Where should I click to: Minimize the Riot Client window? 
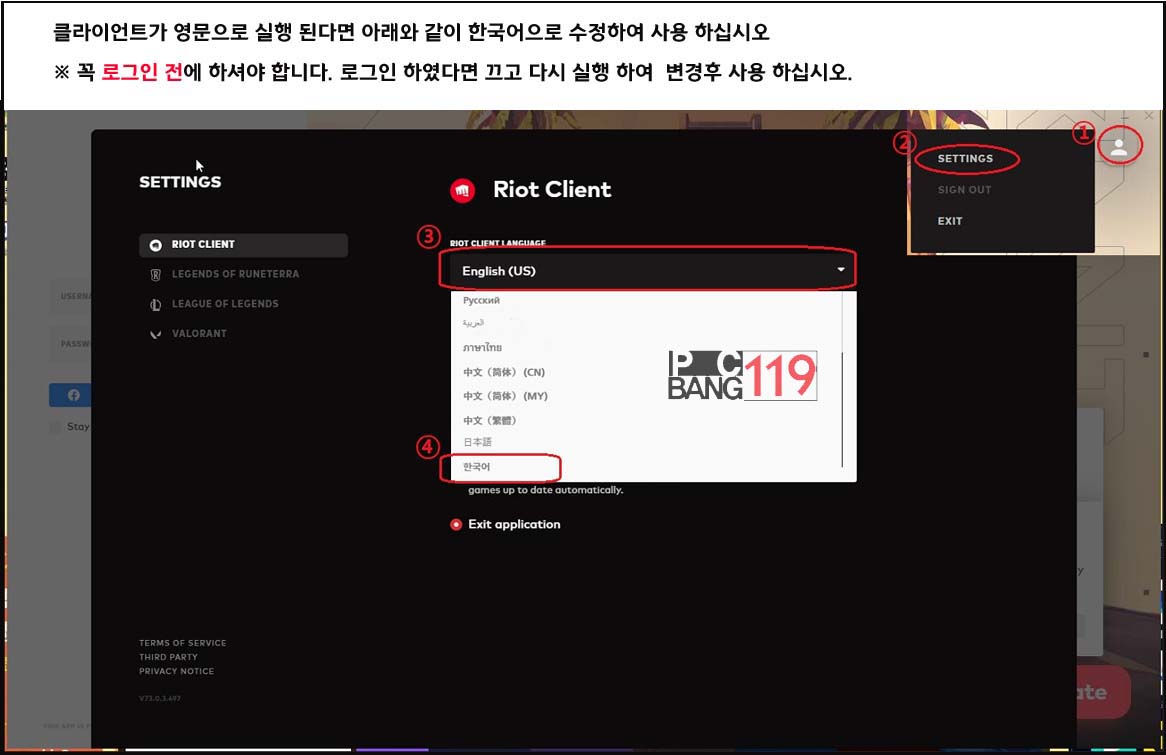coord(1125,116)
